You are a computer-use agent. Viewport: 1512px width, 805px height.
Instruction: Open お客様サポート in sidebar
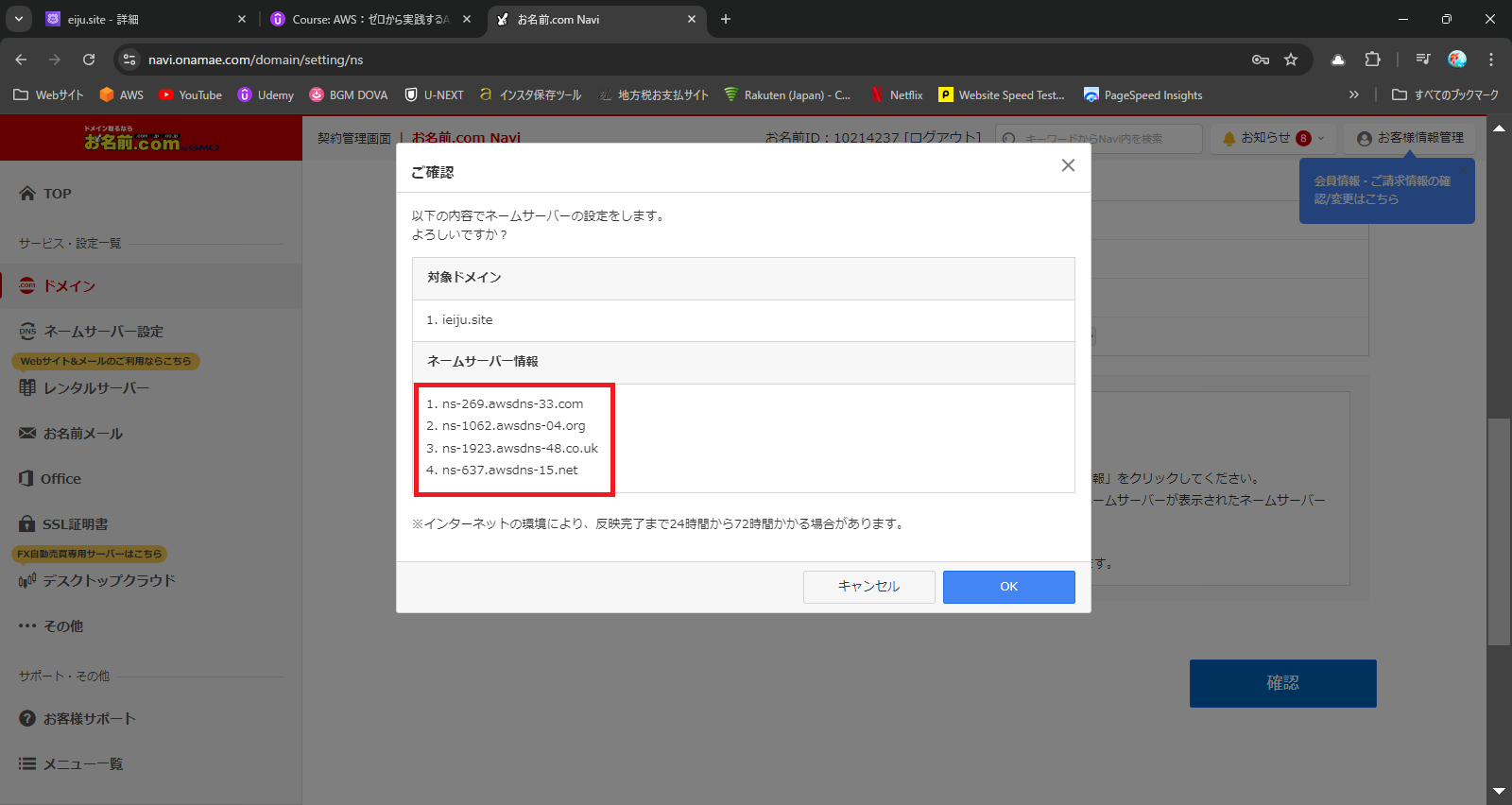click(77, 719)
